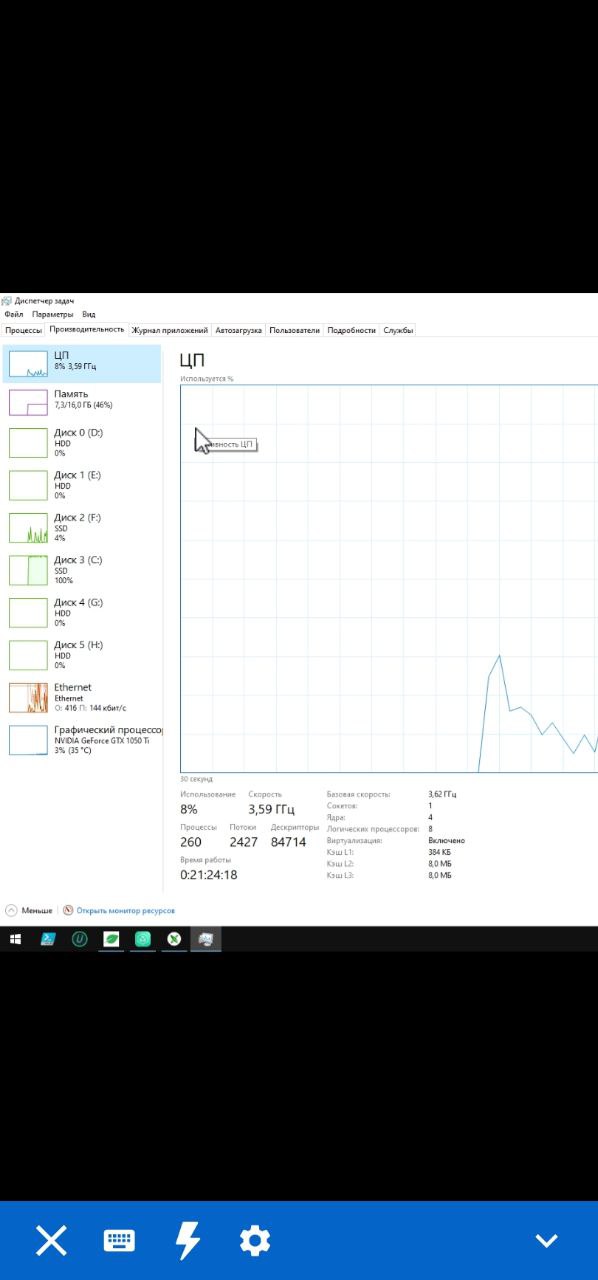Click the ЦП heading above the graph
The width and height of the screenshot is (598, 1280).
click(192, 360)
